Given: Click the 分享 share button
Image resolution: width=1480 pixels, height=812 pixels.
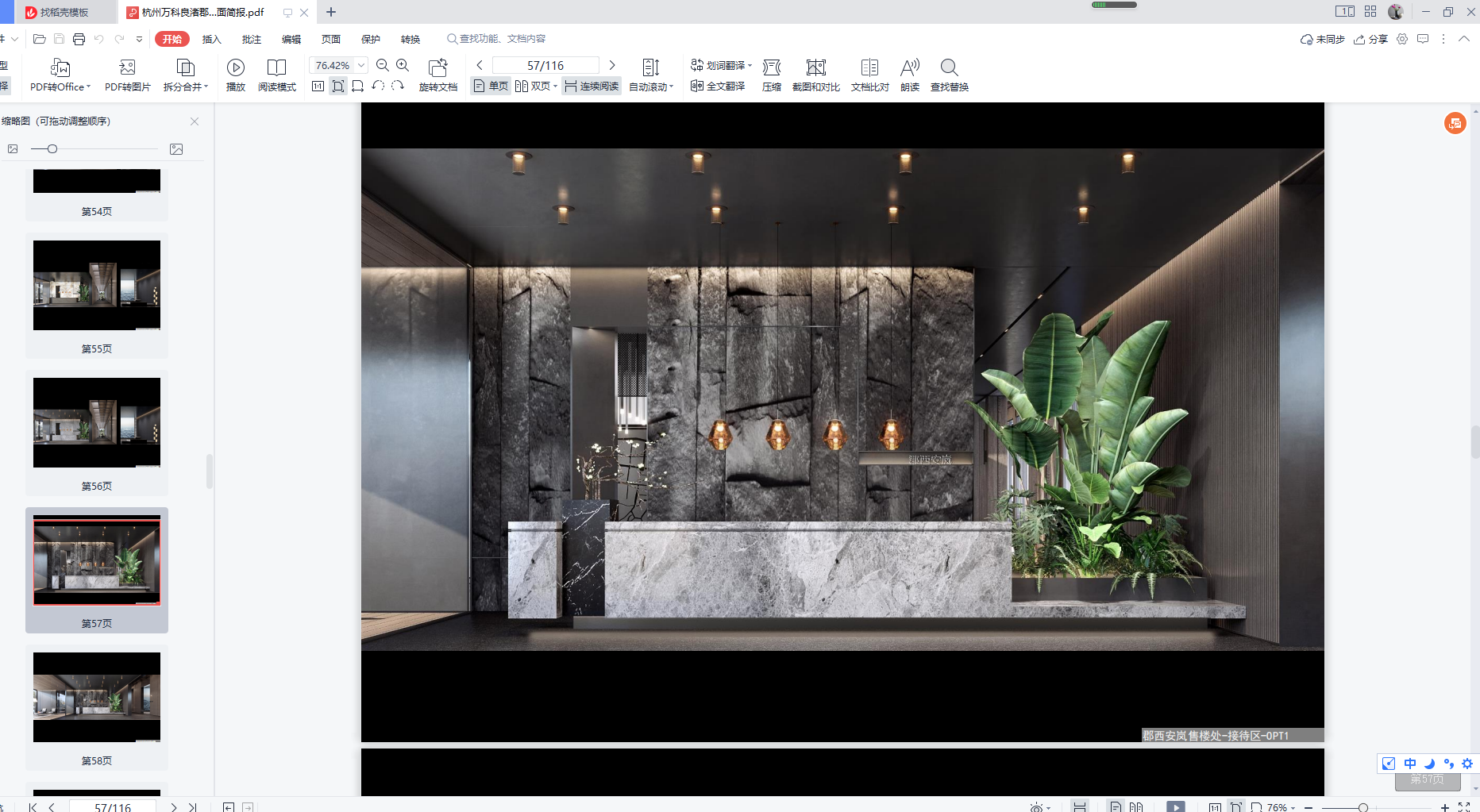Looking at the screenshot, I should click(1371, 39).
